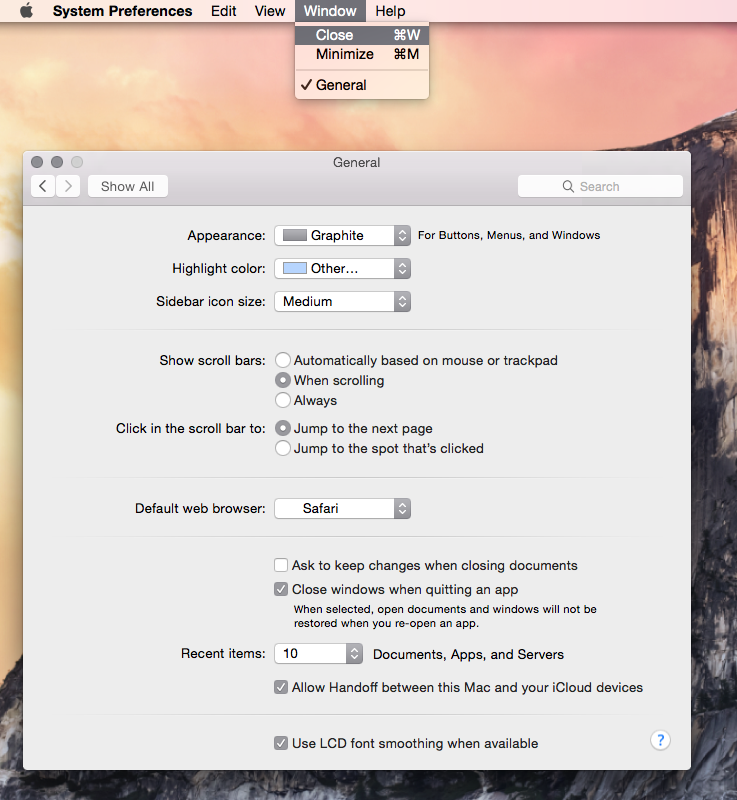Click the magnifier icon in Search
The height and width of the screenshot is (800, 737).
(x=568, y=186)
